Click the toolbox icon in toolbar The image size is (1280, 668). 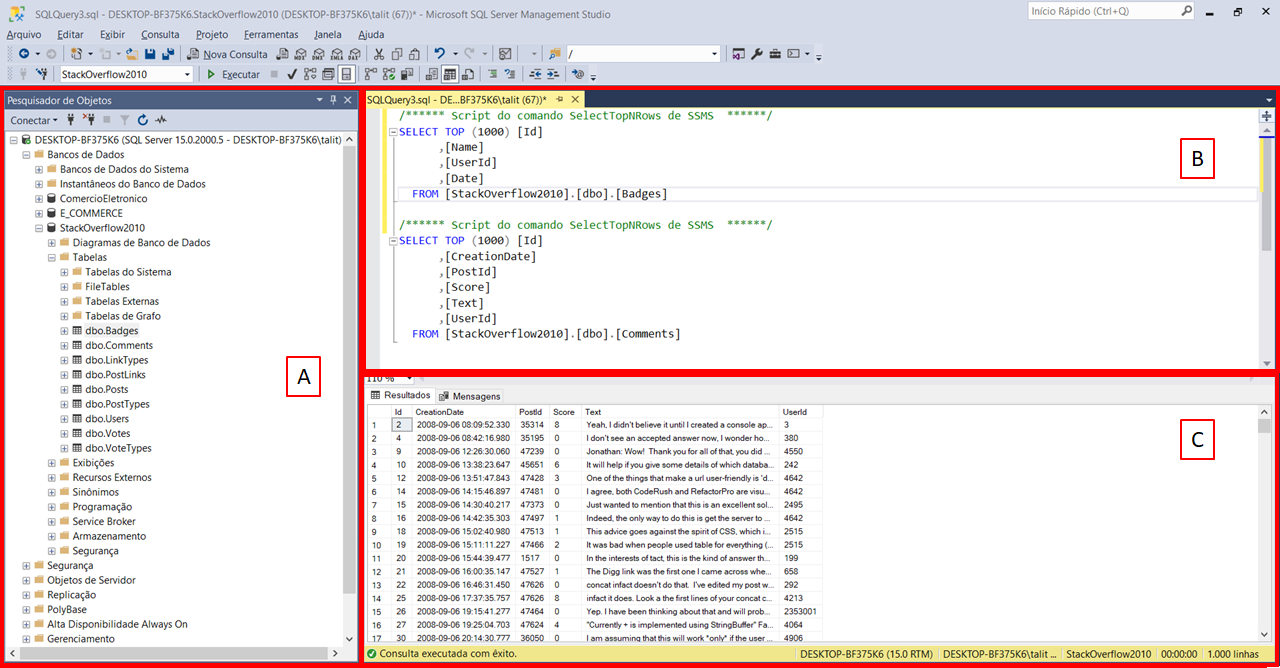[x=775, y=54]
